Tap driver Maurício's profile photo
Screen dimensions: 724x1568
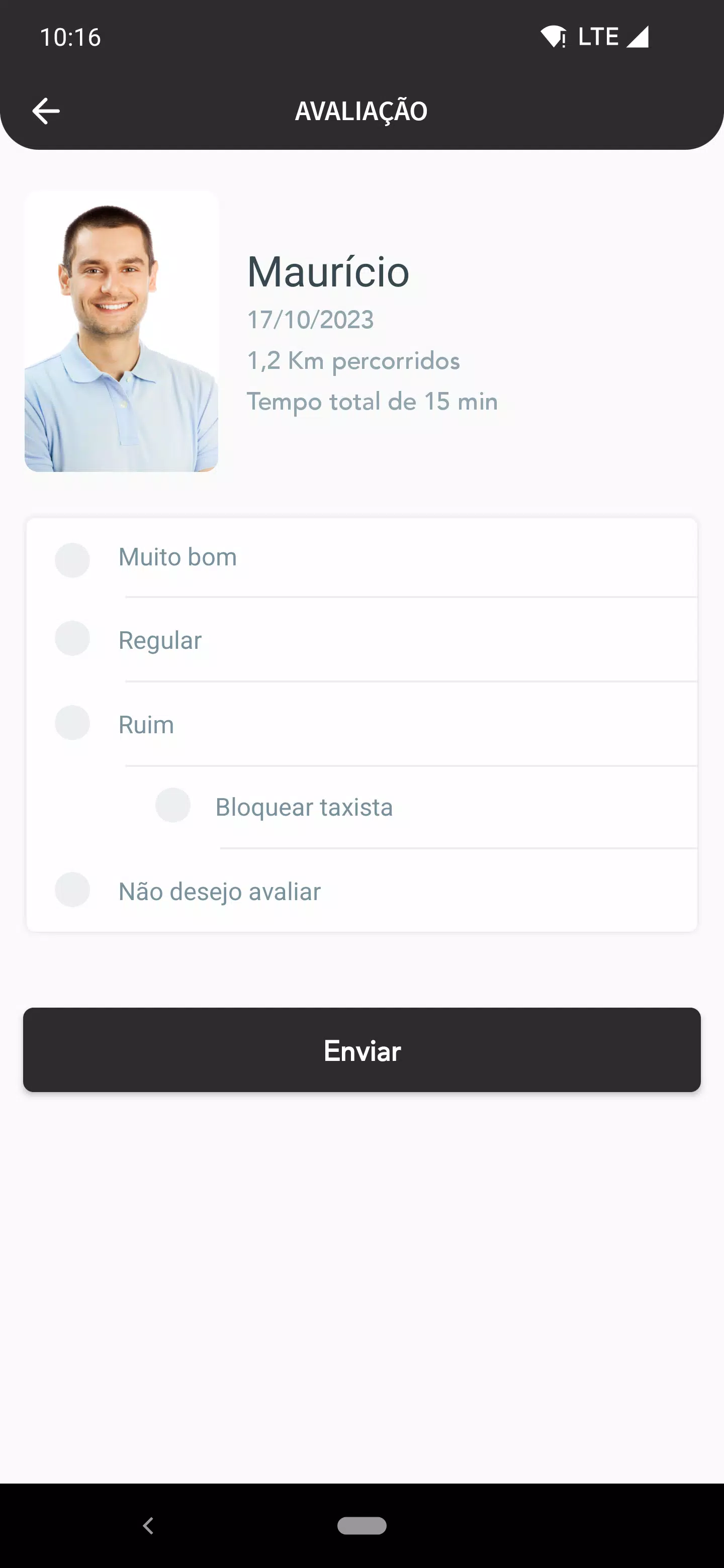tap(121, 332)
